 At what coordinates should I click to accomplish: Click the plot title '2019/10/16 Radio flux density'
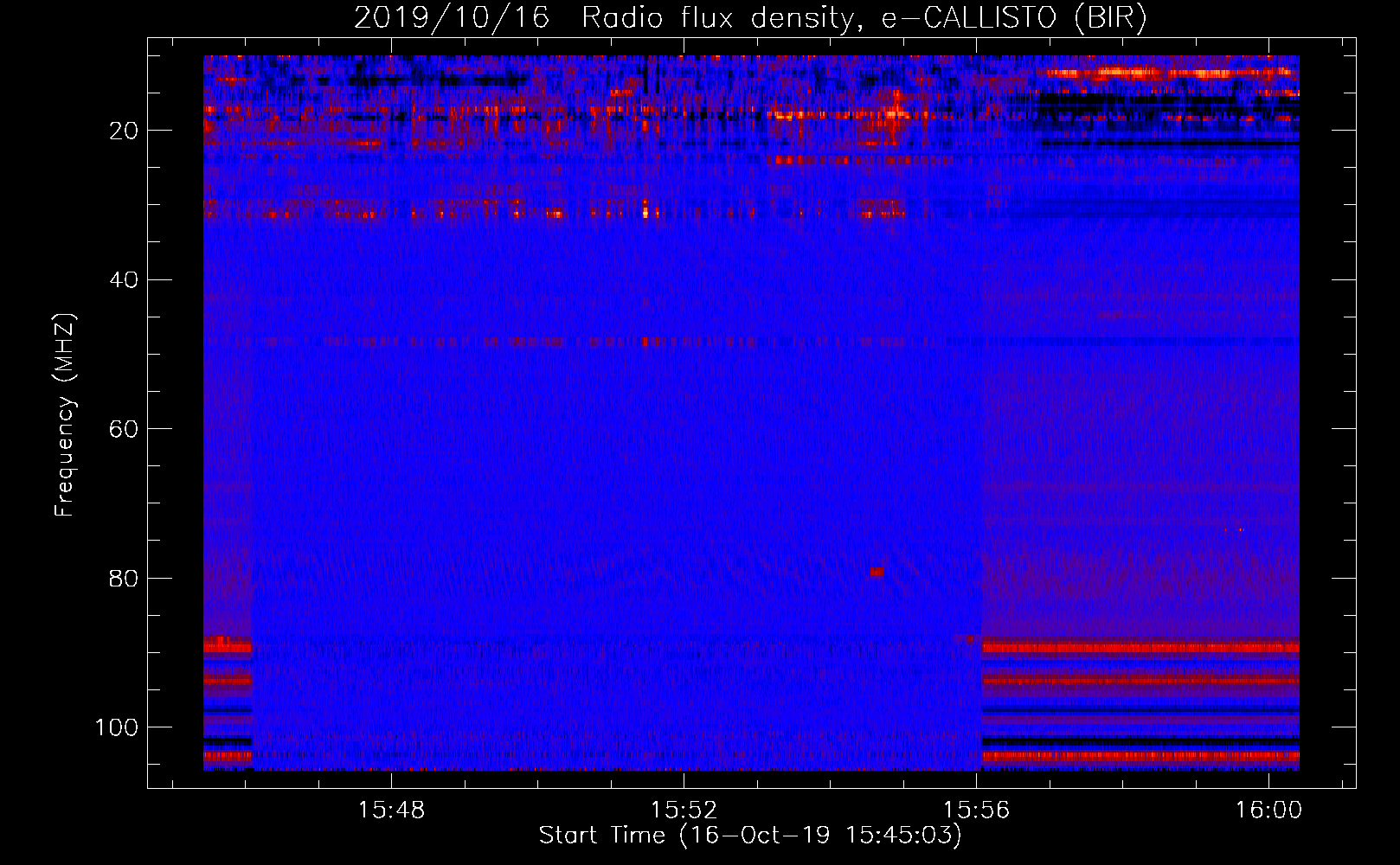[604, 17]
